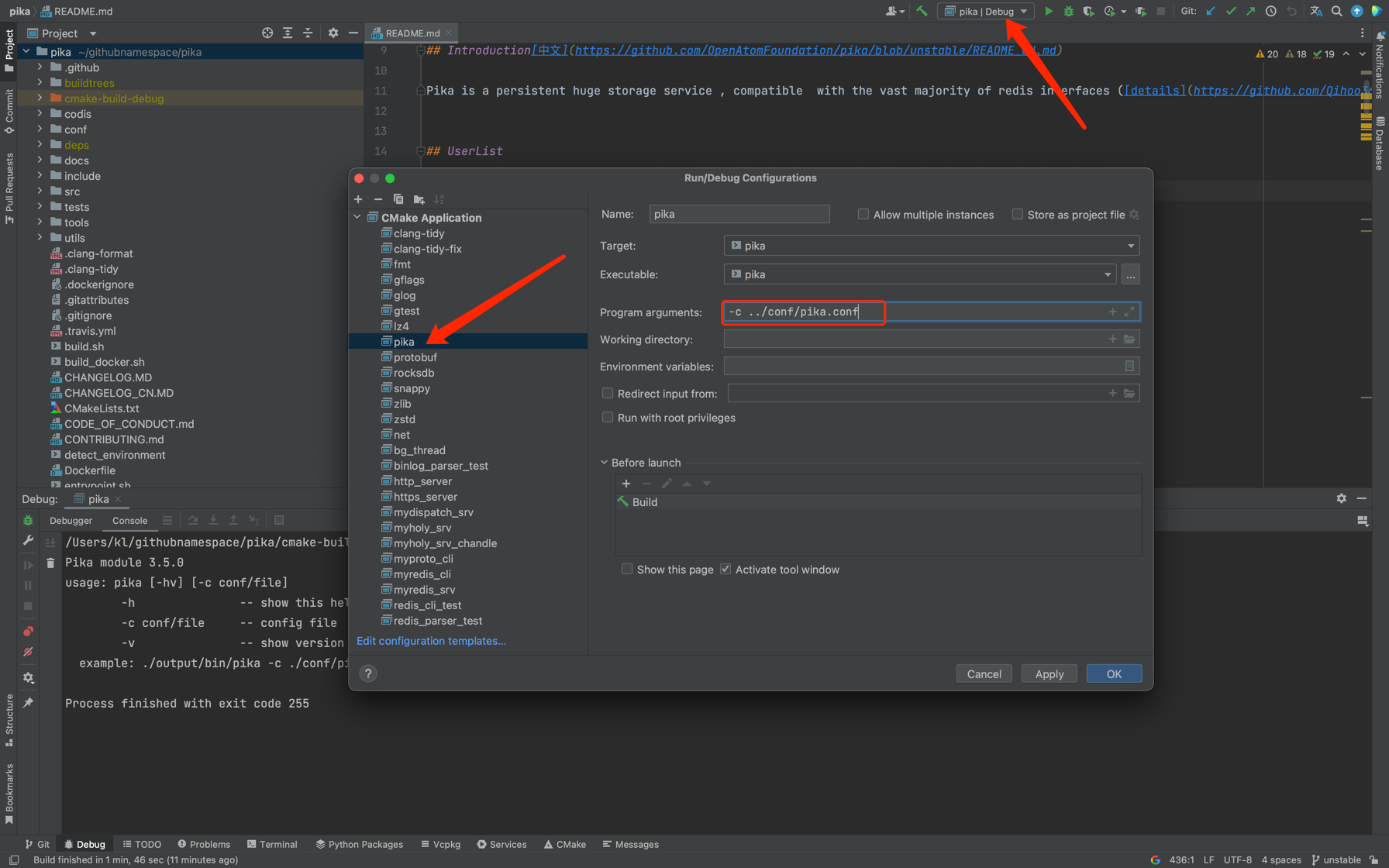Enable Store as project file checkbox
The width and height of the screenshot is (1389, 868).
1017,215
